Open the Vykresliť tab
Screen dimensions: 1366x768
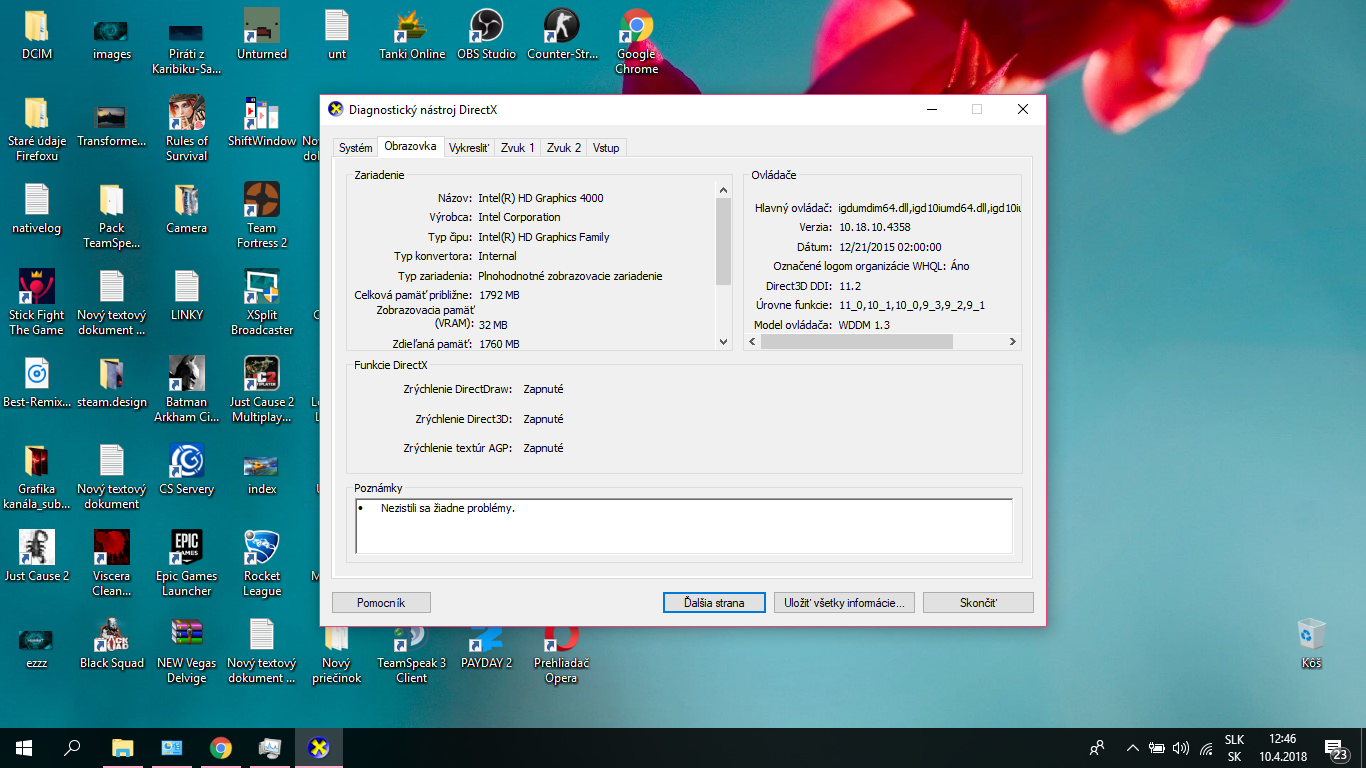(469, 147)
